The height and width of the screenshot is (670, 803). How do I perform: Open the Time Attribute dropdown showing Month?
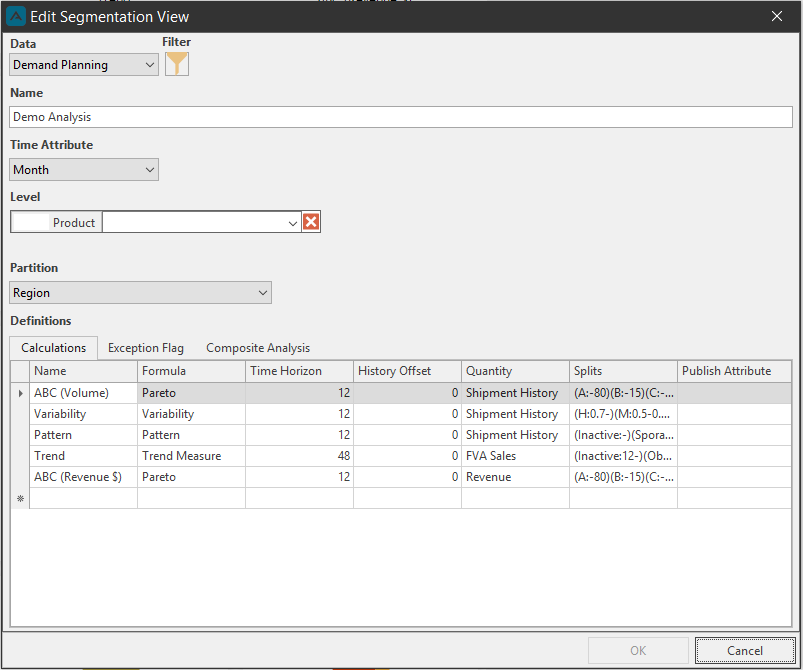click(84, 170)
